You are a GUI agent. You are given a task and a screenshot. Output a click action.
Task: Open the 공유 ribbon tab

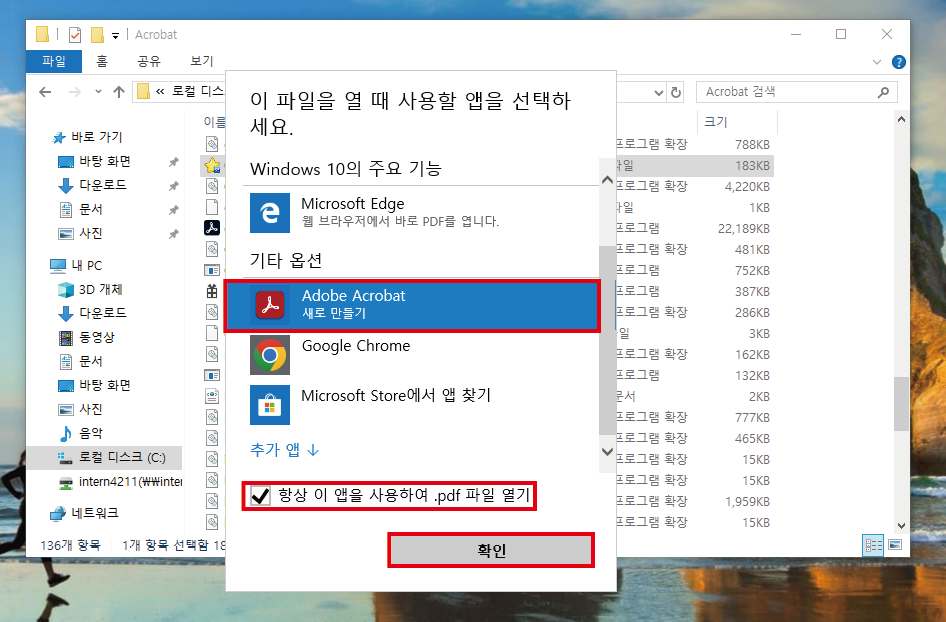click(148, 61)
